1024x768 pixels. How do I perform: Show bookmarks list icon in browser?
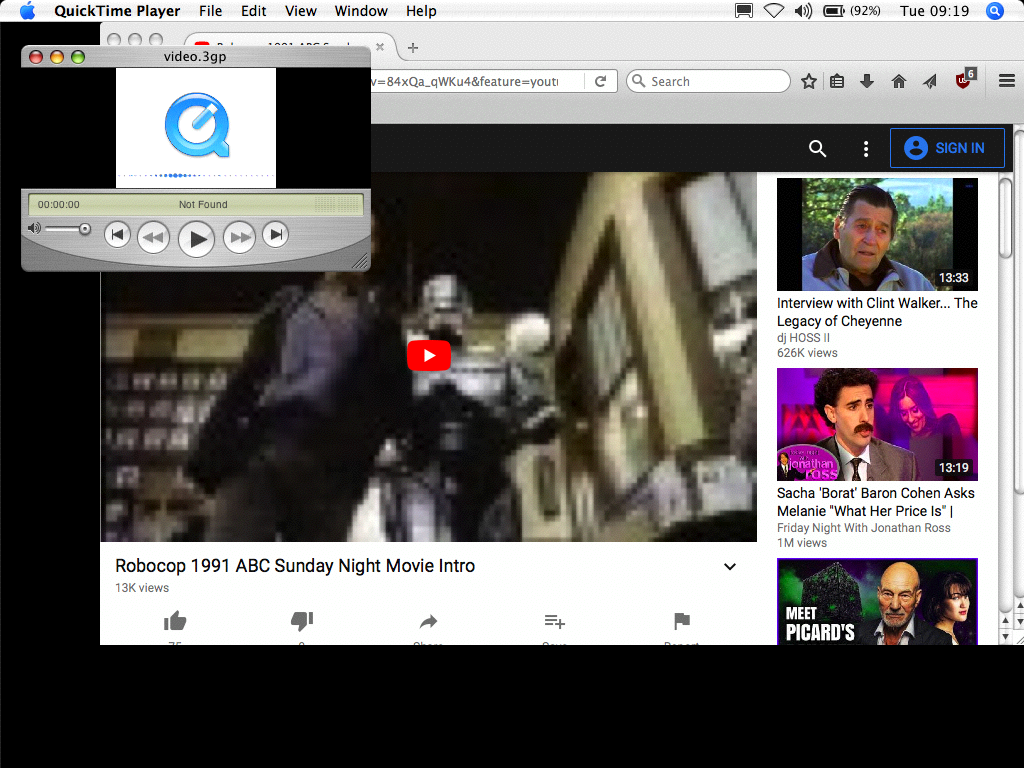[x=837, y=81]
